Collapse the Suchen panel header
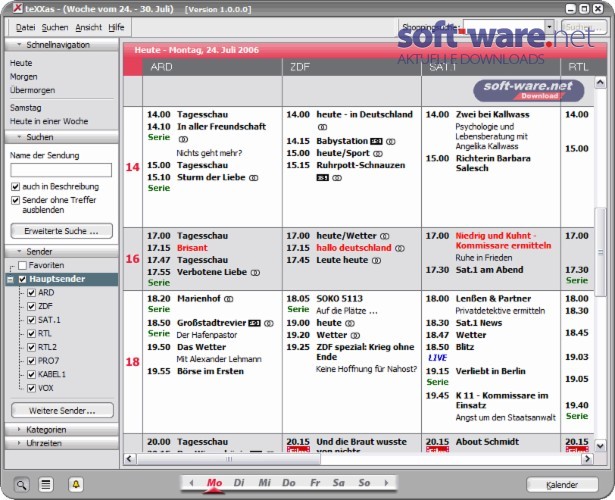Screen dimensions: 615x500 (x=62, y=137)
